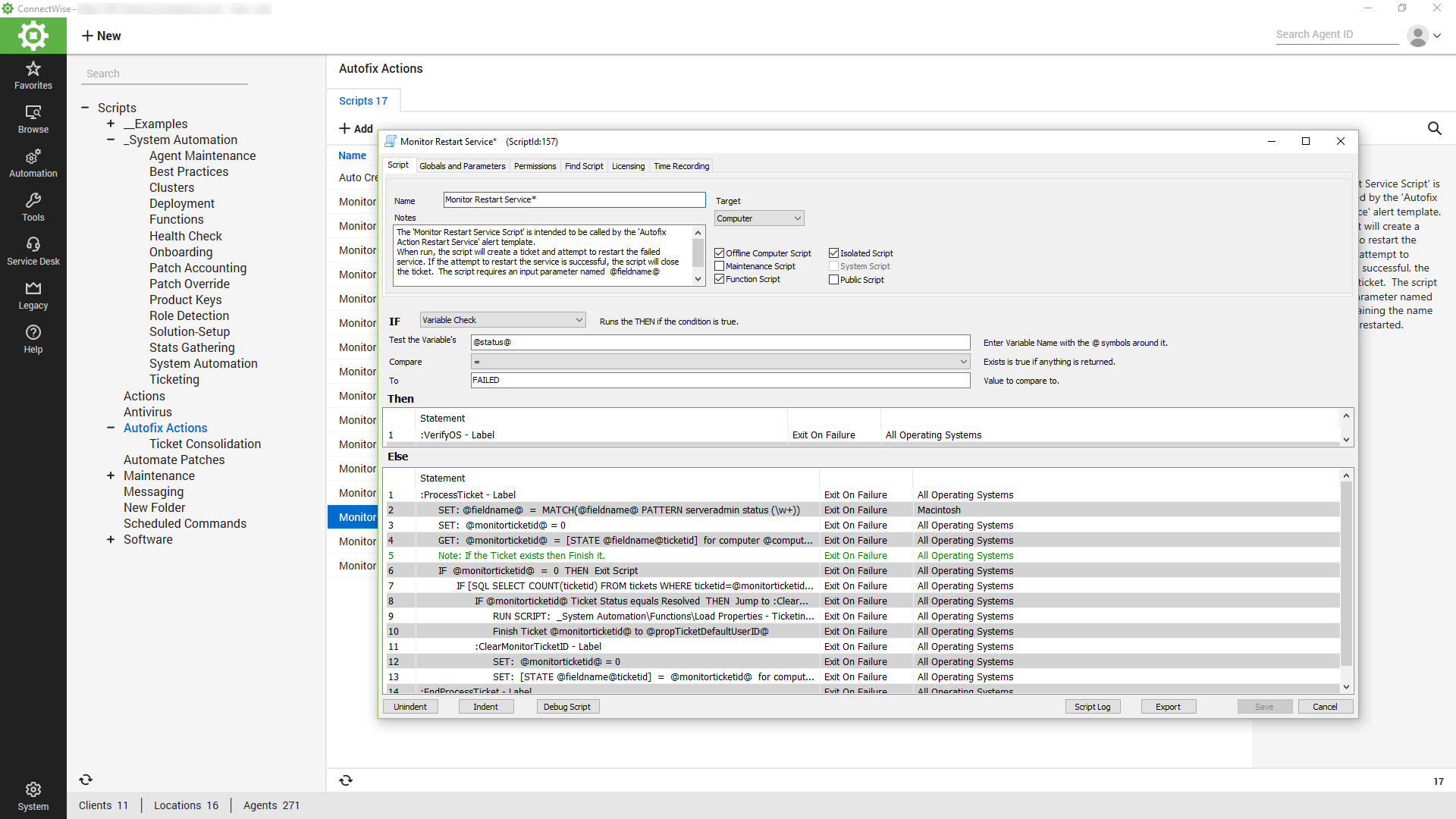Viewport: 1456px width, 819px height.
Task: Click the Debug Script button
Action: pyautogui.click(x=567, y=707)
